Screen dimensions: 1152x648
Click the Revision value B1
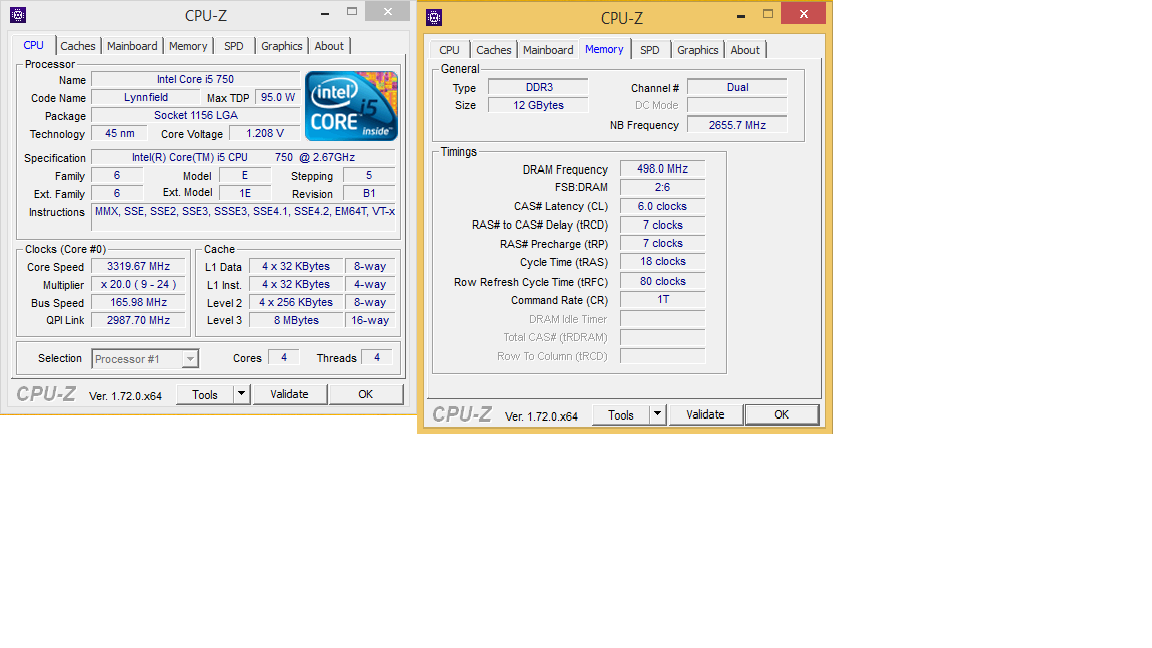click(370, 193)
